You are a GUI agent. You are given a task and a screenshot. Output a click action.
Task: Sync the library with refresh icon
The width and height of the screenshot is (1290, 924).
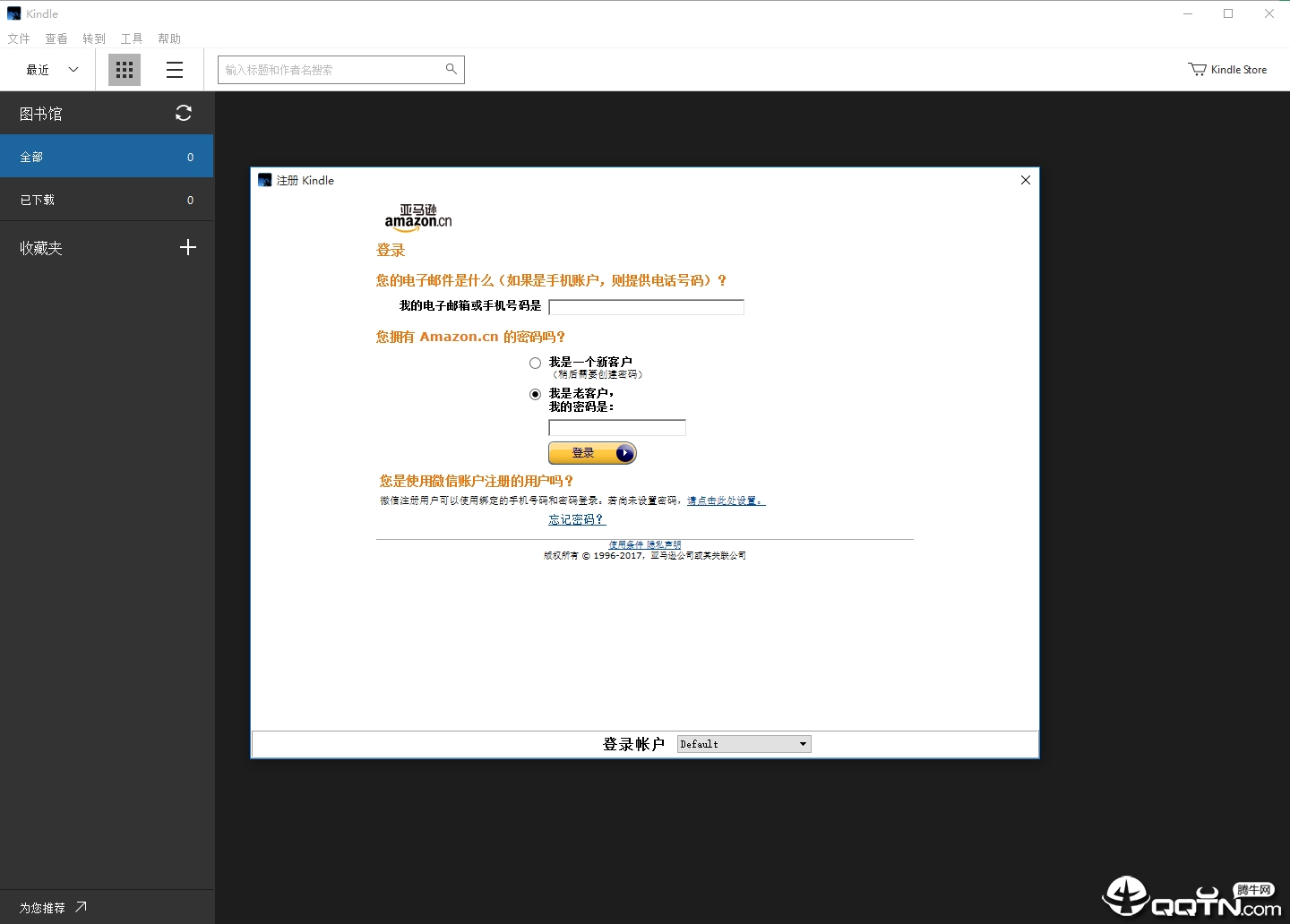click(184, 113)
